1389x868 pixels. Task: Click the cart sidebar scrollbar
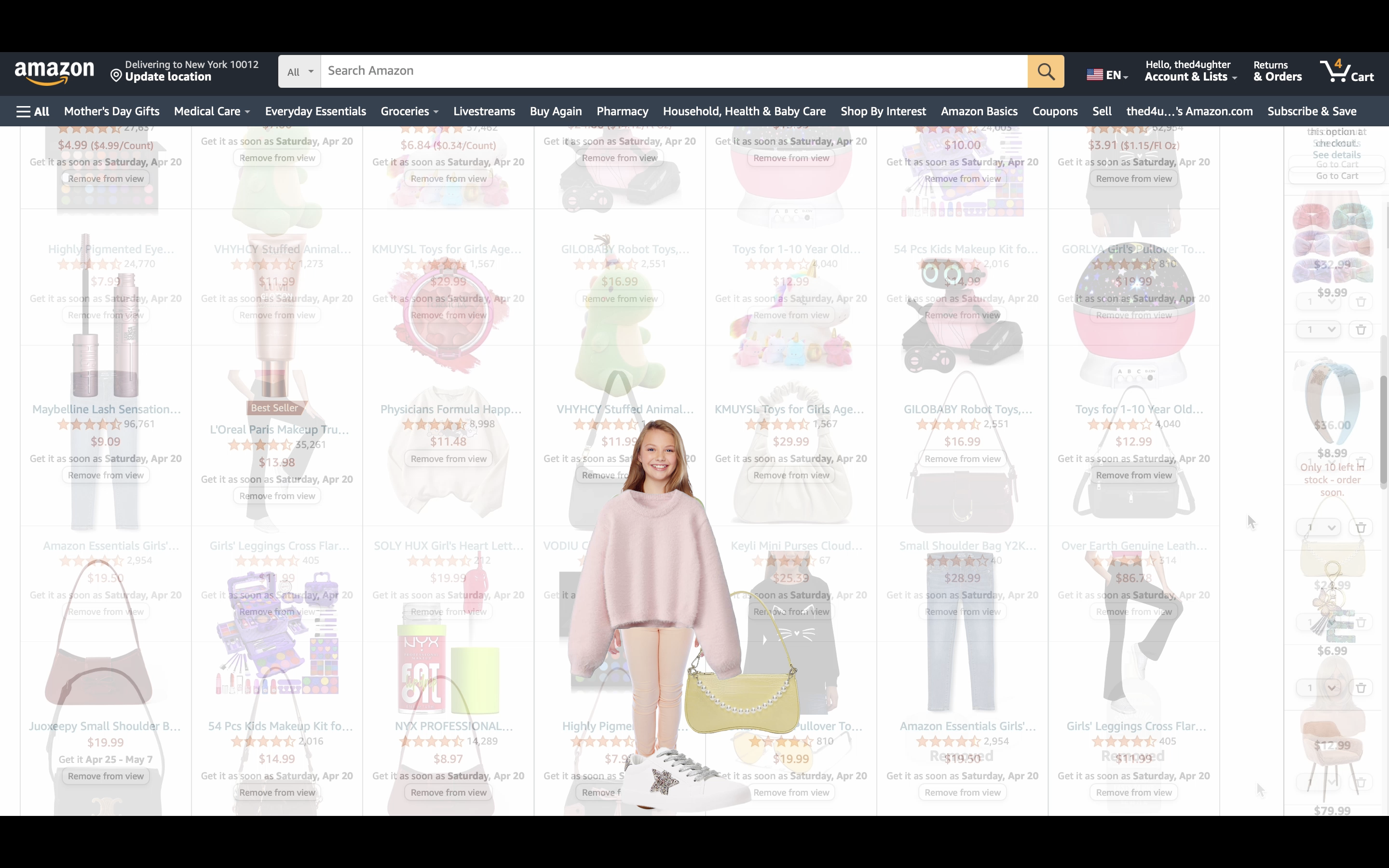click(x=1383, y=431)
